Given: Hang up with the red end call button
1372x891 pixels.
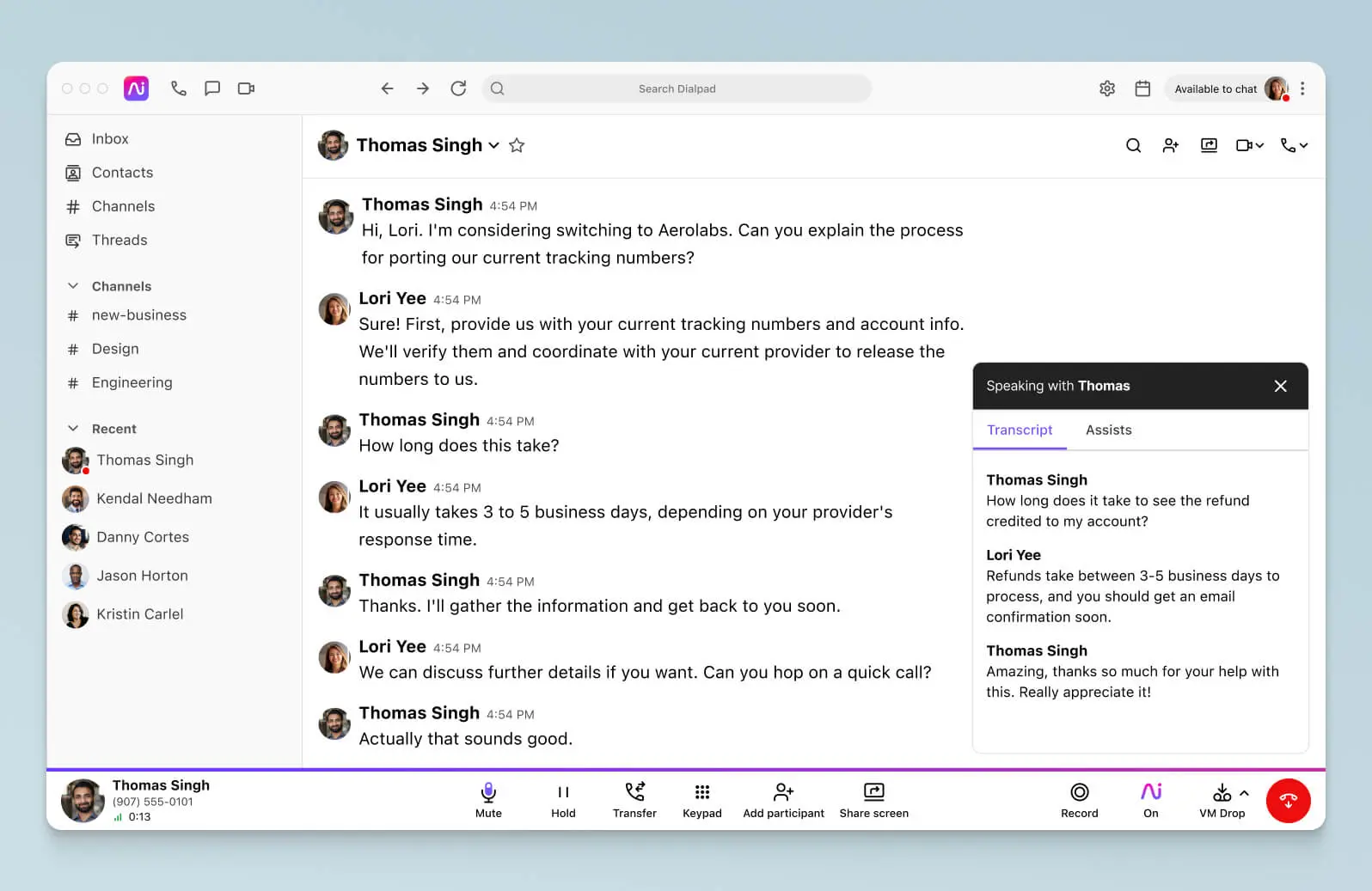Looking at the screenshot, I should tap(1288, 801).
